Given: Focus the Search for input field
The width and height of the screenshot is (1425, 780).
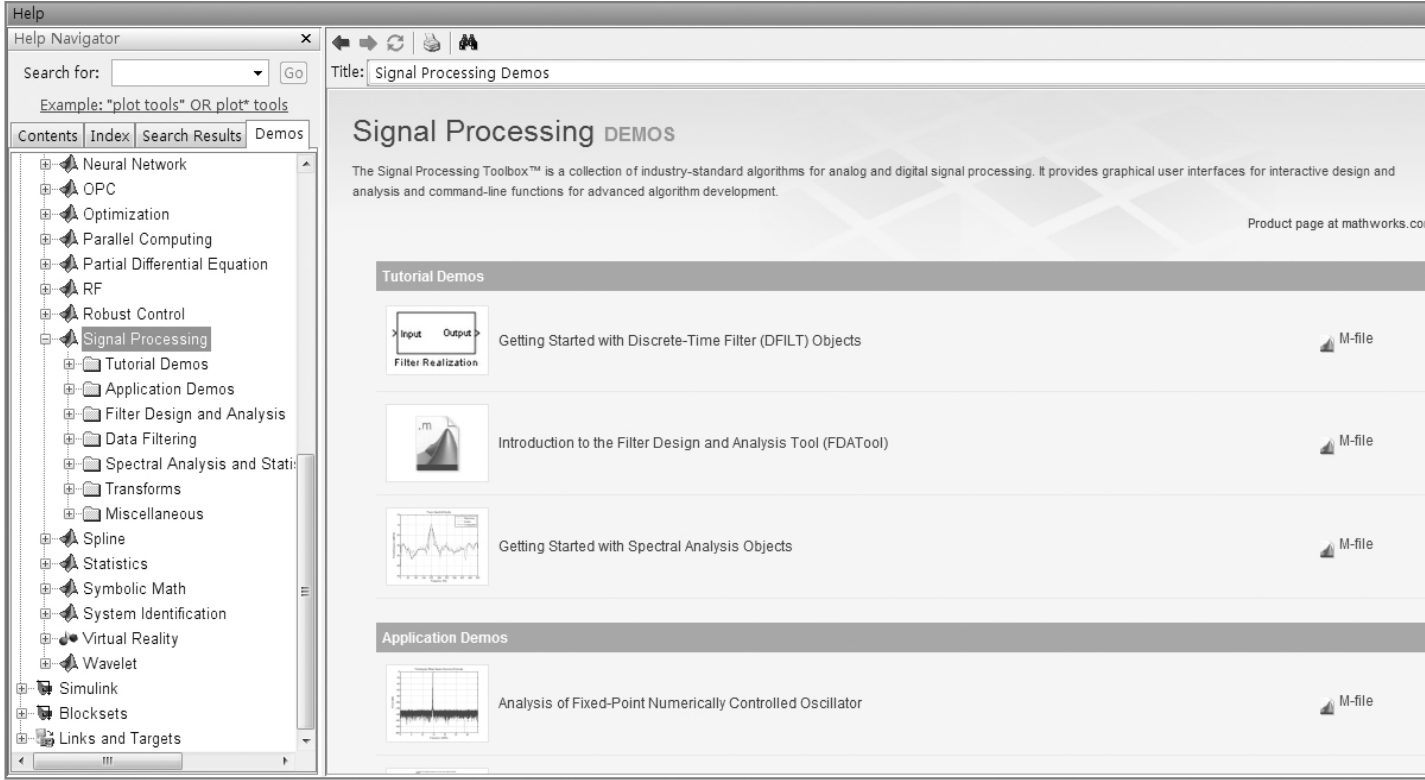Looking at the screenshot, I should (181, 73).
